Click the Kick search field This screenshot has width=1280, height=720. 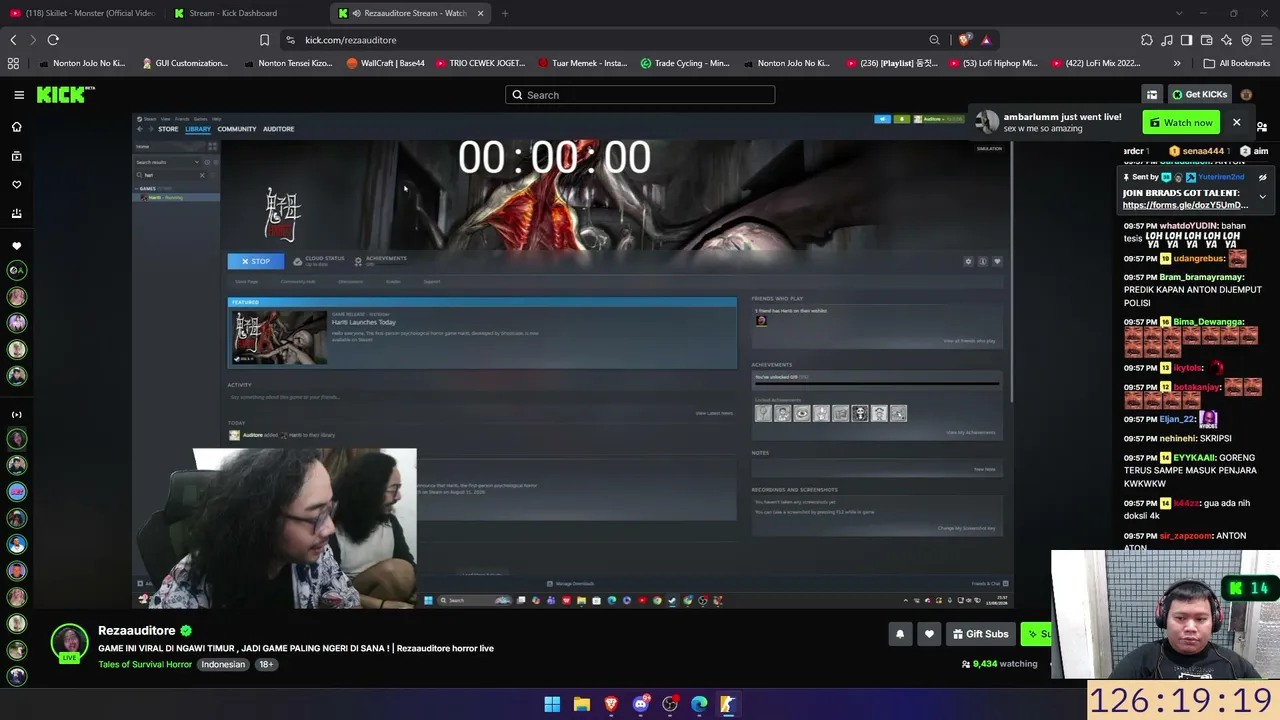[640, 95]
